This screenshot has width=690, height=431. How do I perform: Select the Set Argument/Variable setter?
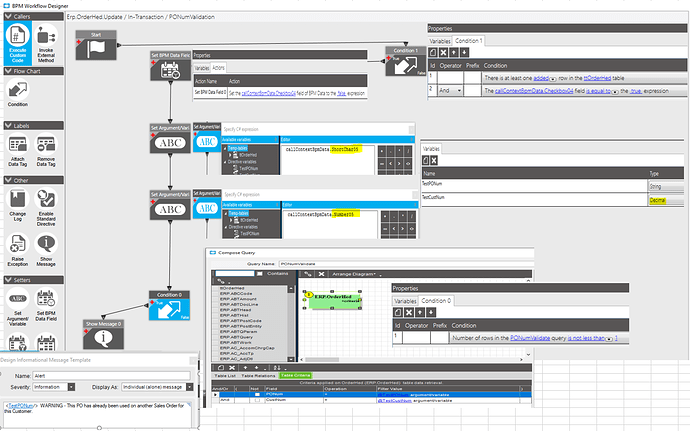[18, 307]
